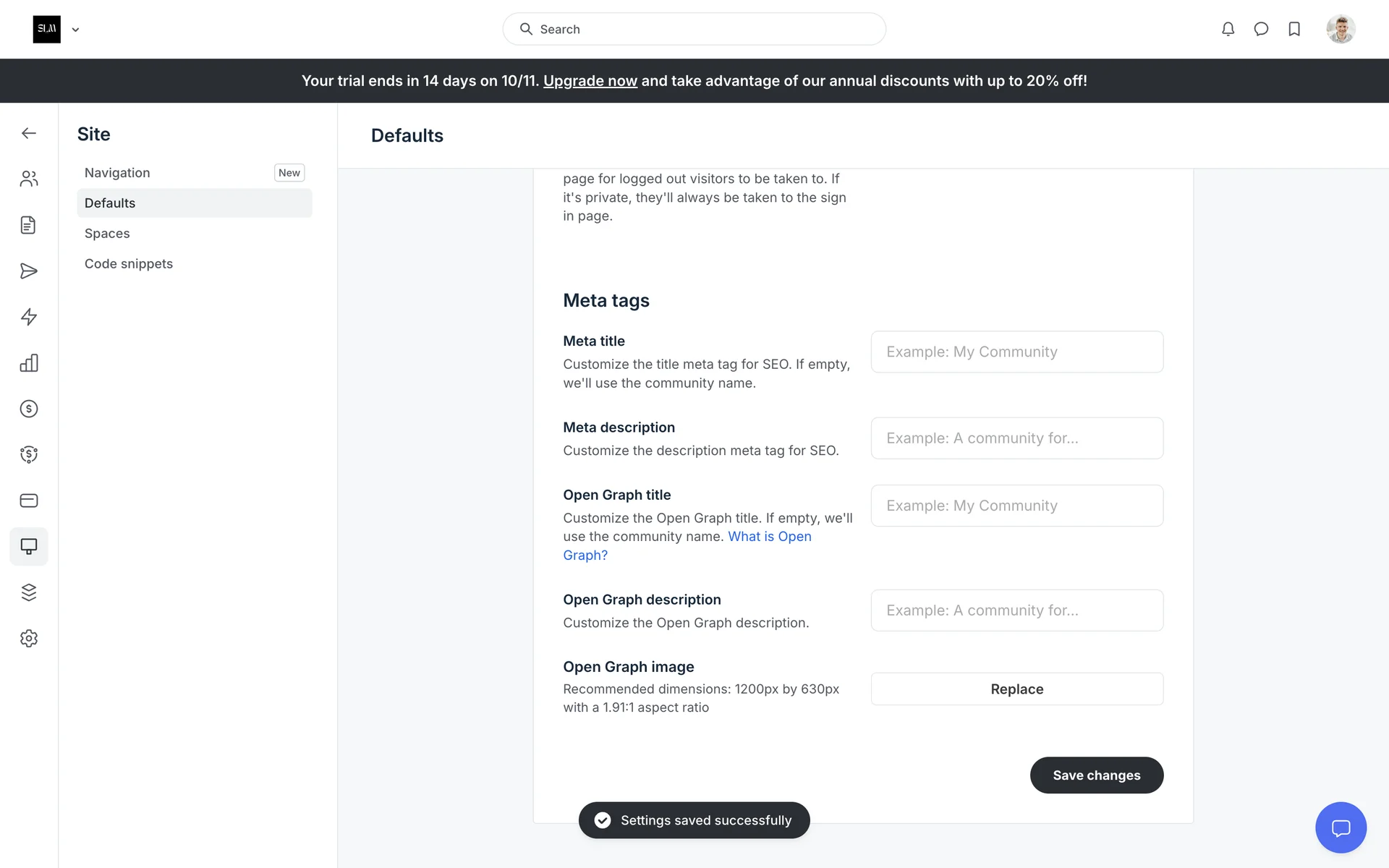Open the lightning bolt Workflows icon

[x=29, y=317]
